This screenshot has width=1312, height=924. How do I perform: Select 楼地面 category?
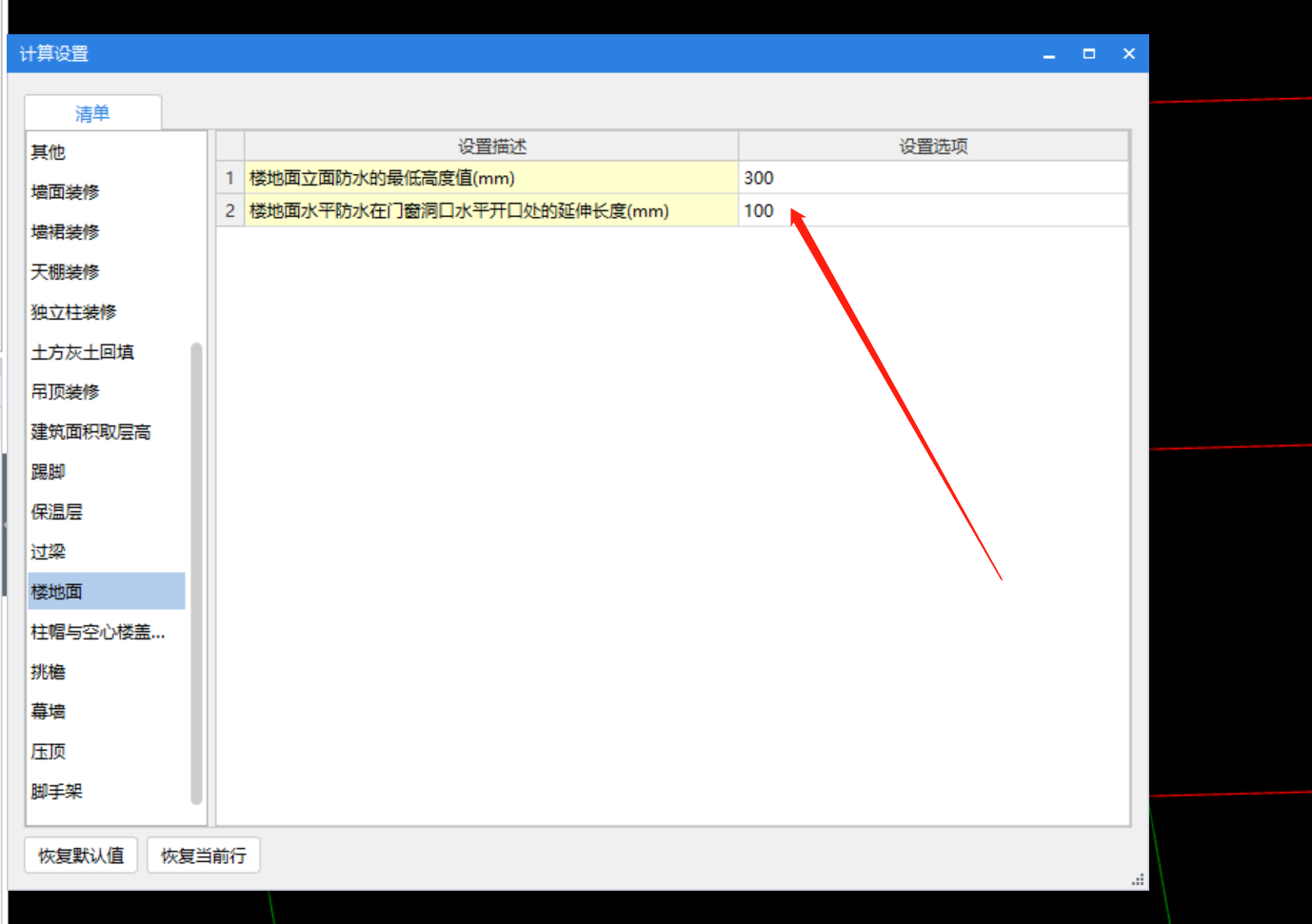click(x=107, y=592)
